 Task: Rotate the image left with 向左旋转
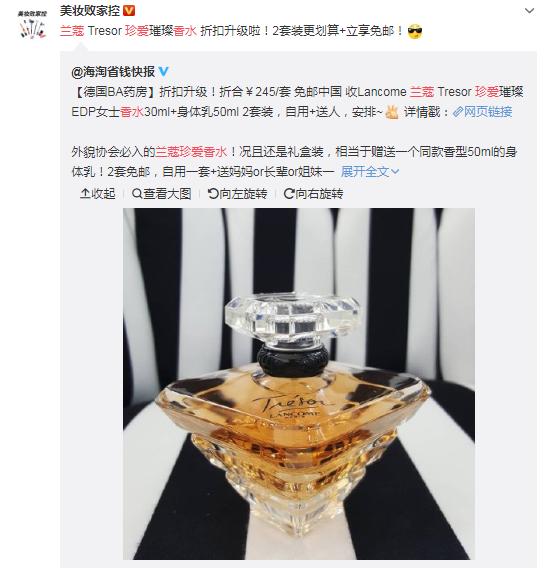pos(238,194)
